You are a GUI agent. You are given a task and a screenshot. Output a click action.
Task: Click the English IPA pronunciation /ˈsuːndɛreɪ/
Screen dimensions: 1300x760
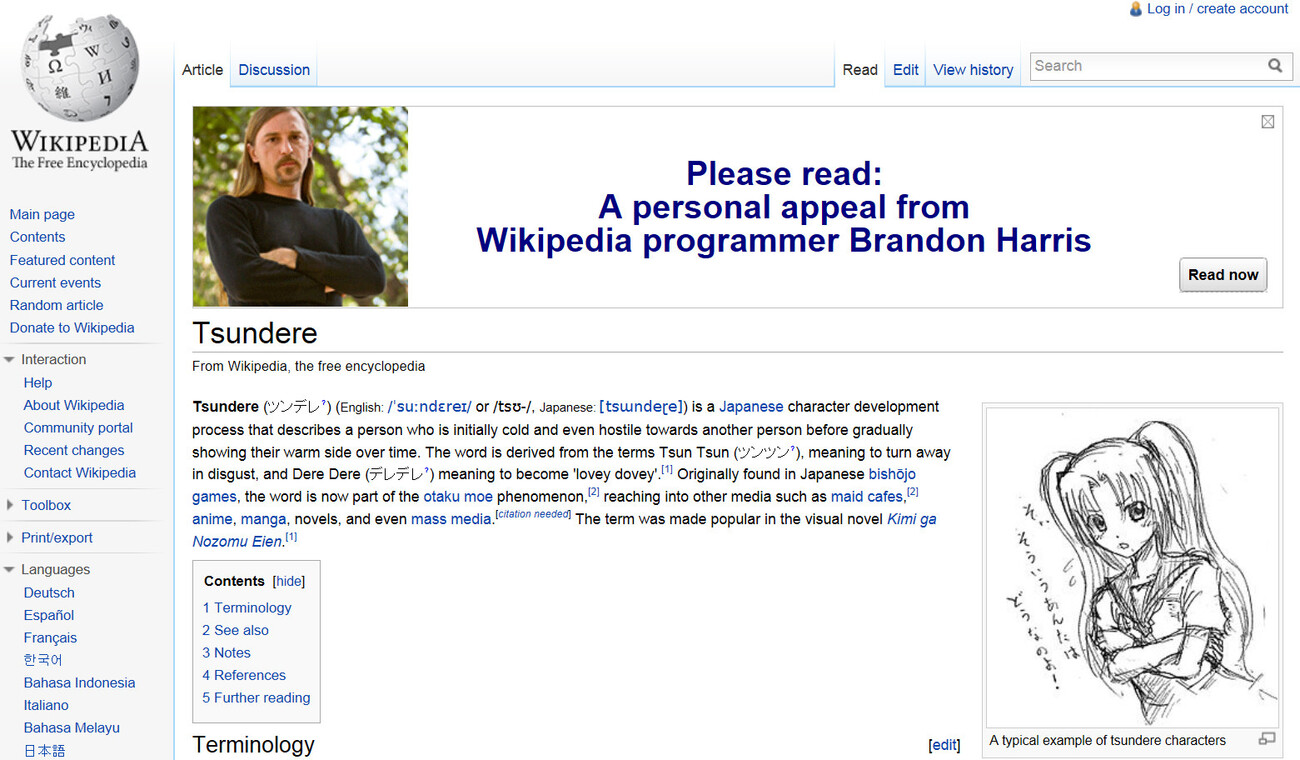pyautogui.click(x=429, y=408)
